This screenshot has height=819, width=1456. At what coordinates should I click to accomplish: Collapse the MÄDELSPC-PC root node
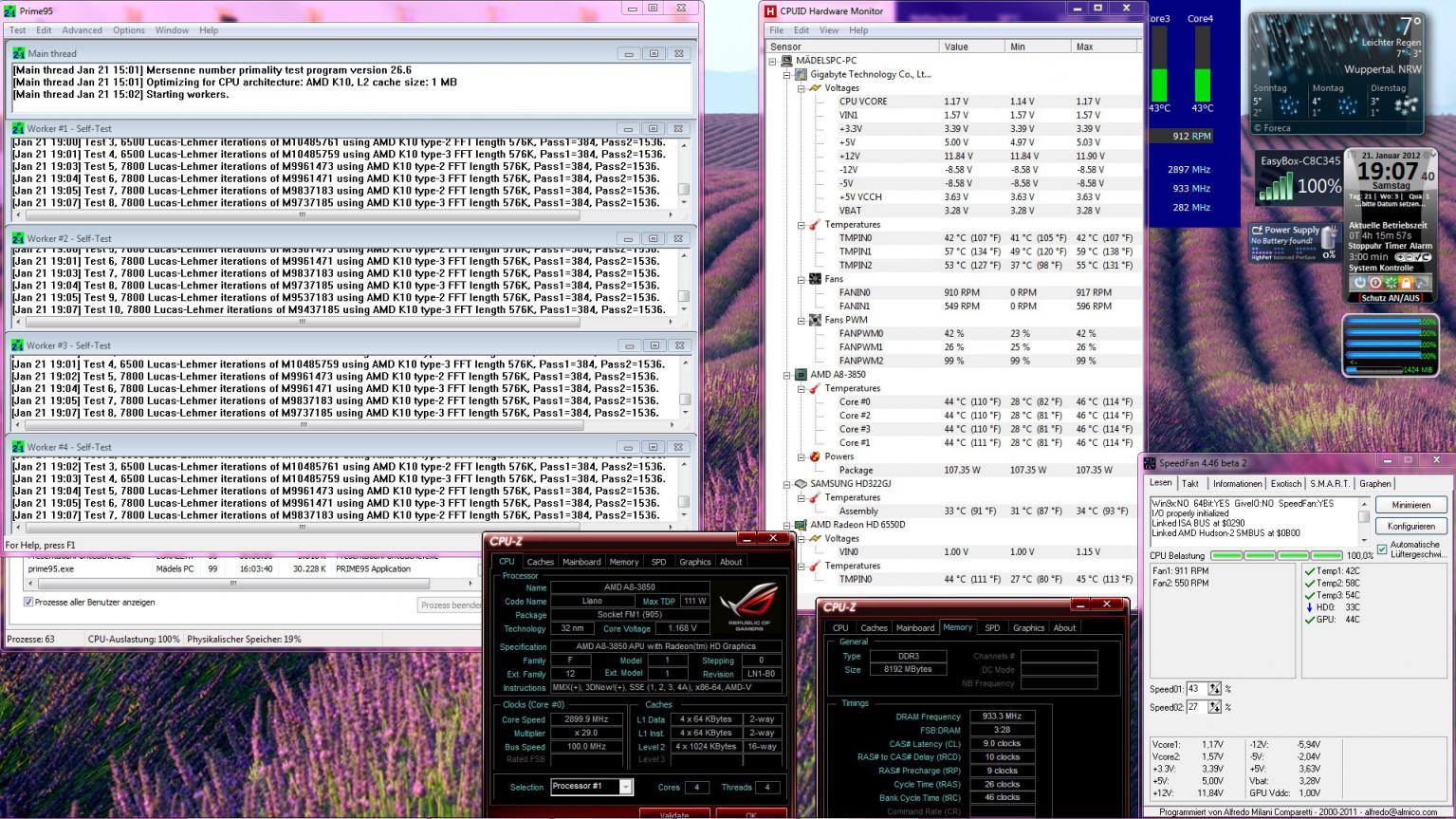click(772, 61)
